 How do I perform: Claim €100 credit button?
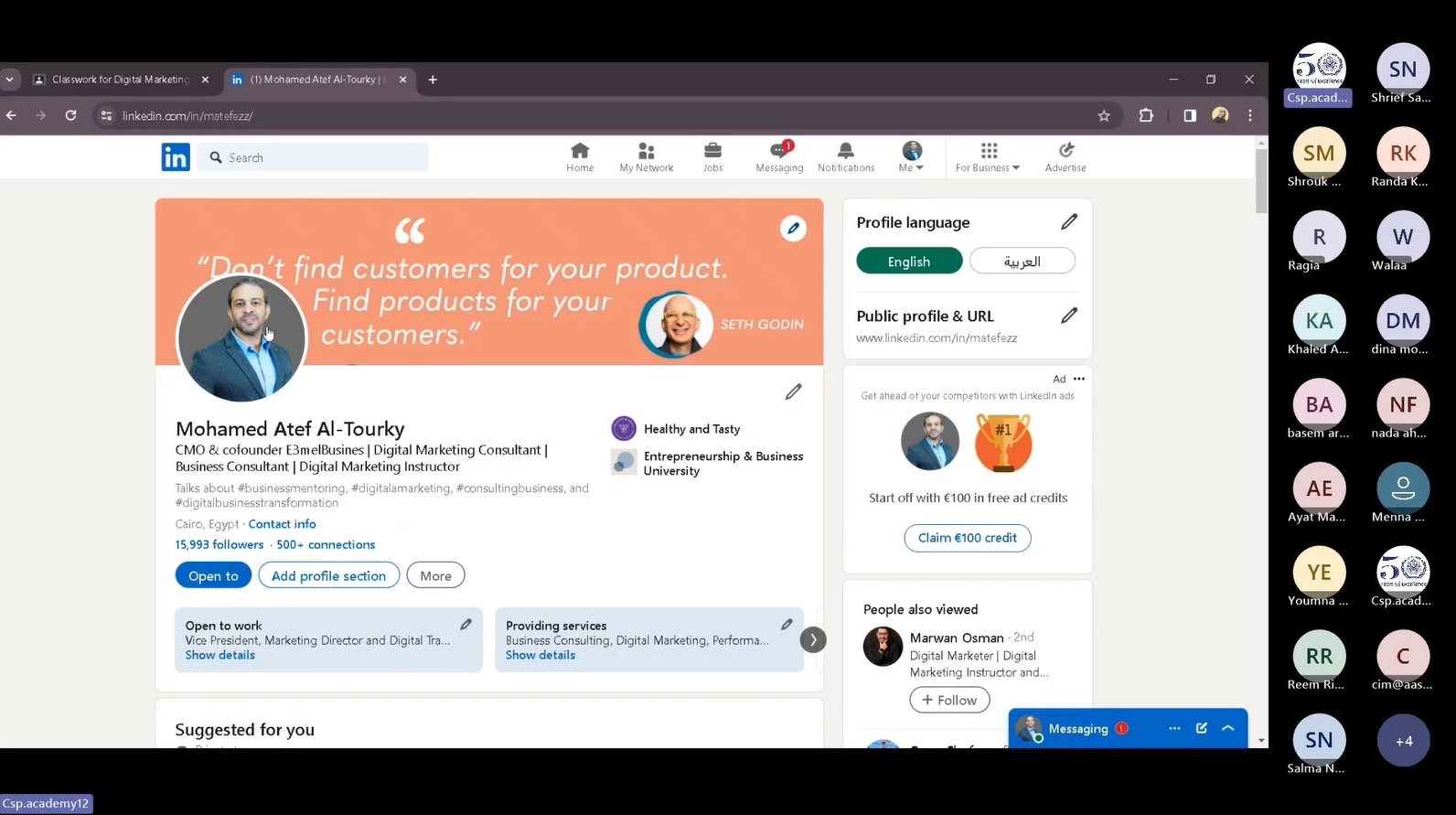pyautogui.click(x=968, y=538)
